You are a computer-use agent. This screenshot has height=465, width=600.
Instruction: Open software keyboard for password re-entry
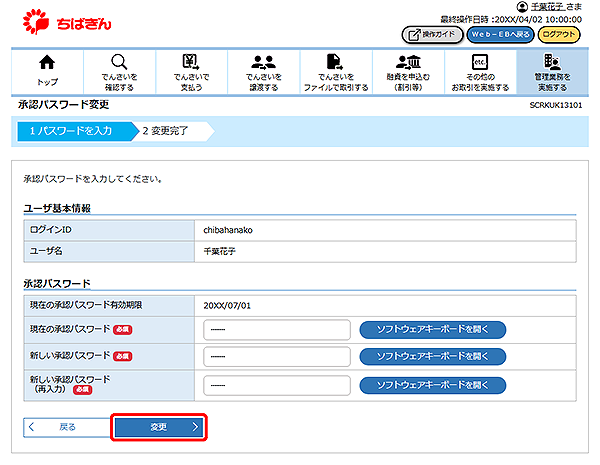433,384
